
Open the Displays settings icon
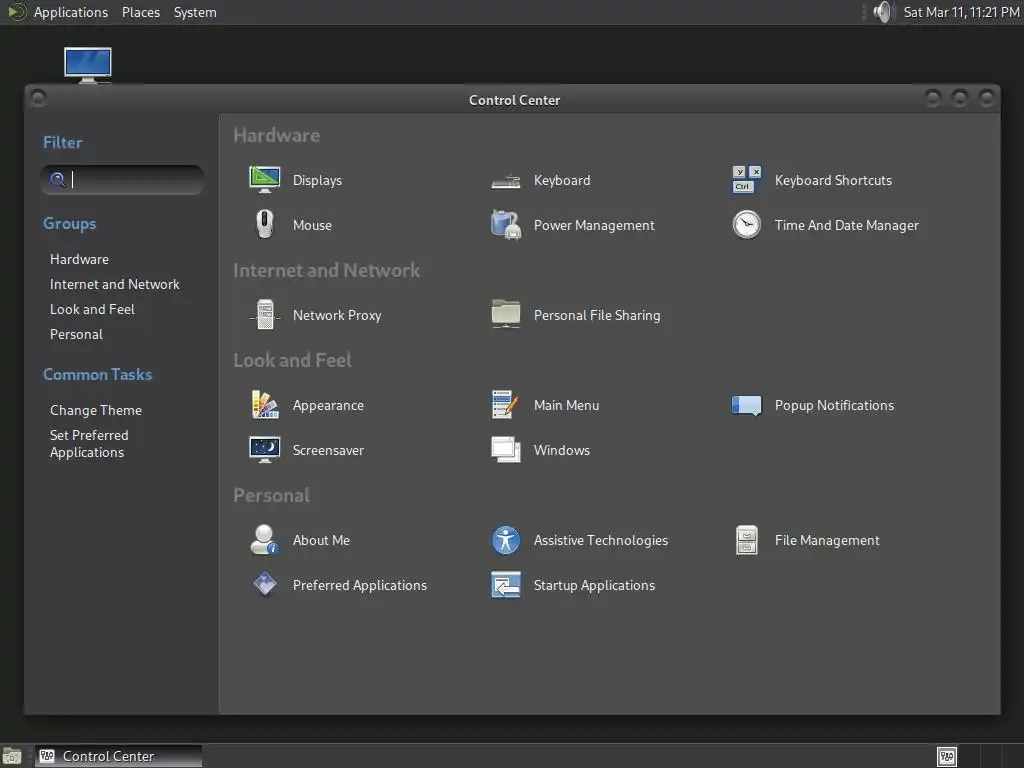coord(264,180)
